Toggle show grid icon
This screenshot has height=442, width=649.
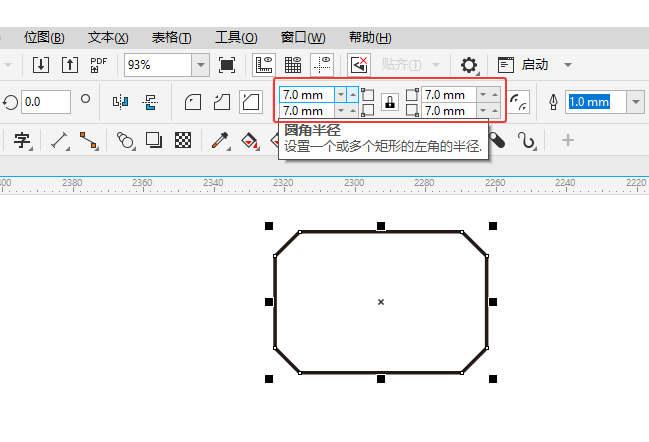tap(293, 65)
